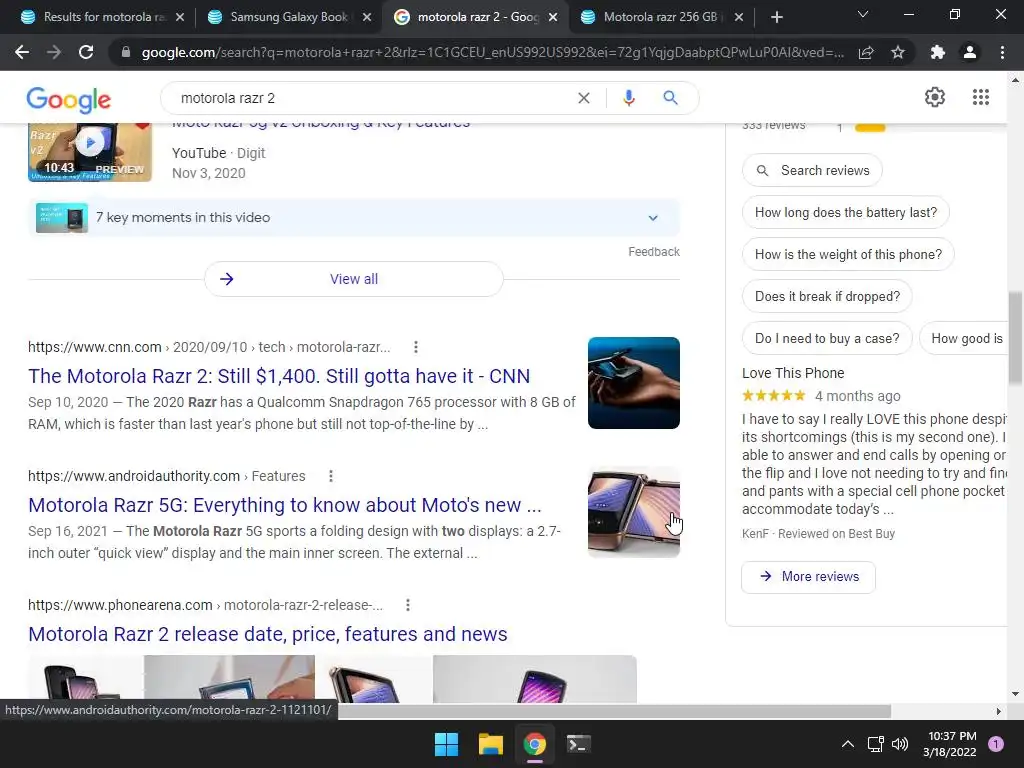Screen dimensions: 1024x768
Task: Open the CNN result thumbnail image
Action: pyautogui.click(x=633, y=383)
